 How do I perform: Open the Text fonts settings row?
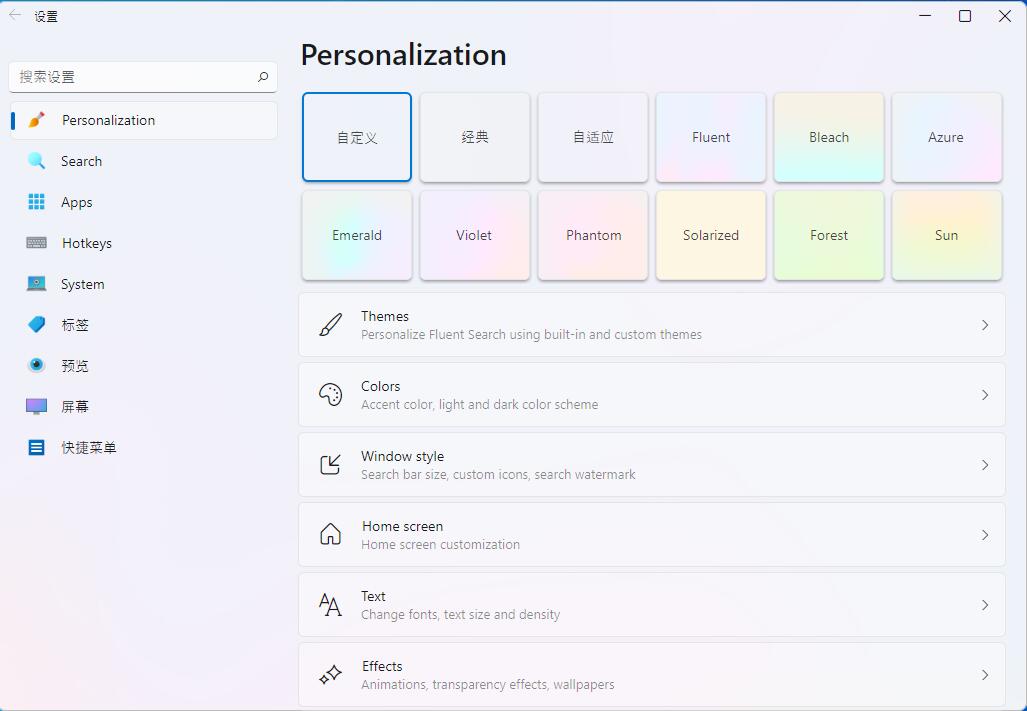click(651, 605)
